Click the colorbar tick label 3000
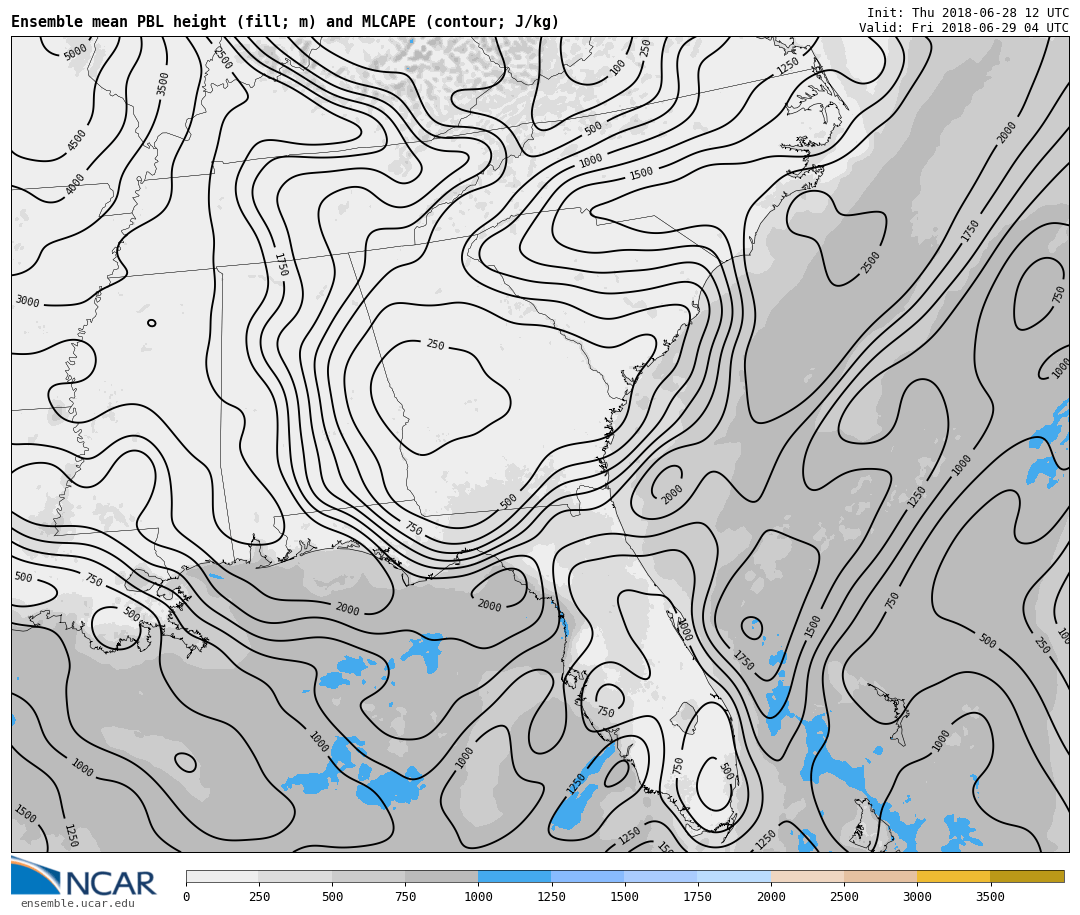 tap(917, 896)
